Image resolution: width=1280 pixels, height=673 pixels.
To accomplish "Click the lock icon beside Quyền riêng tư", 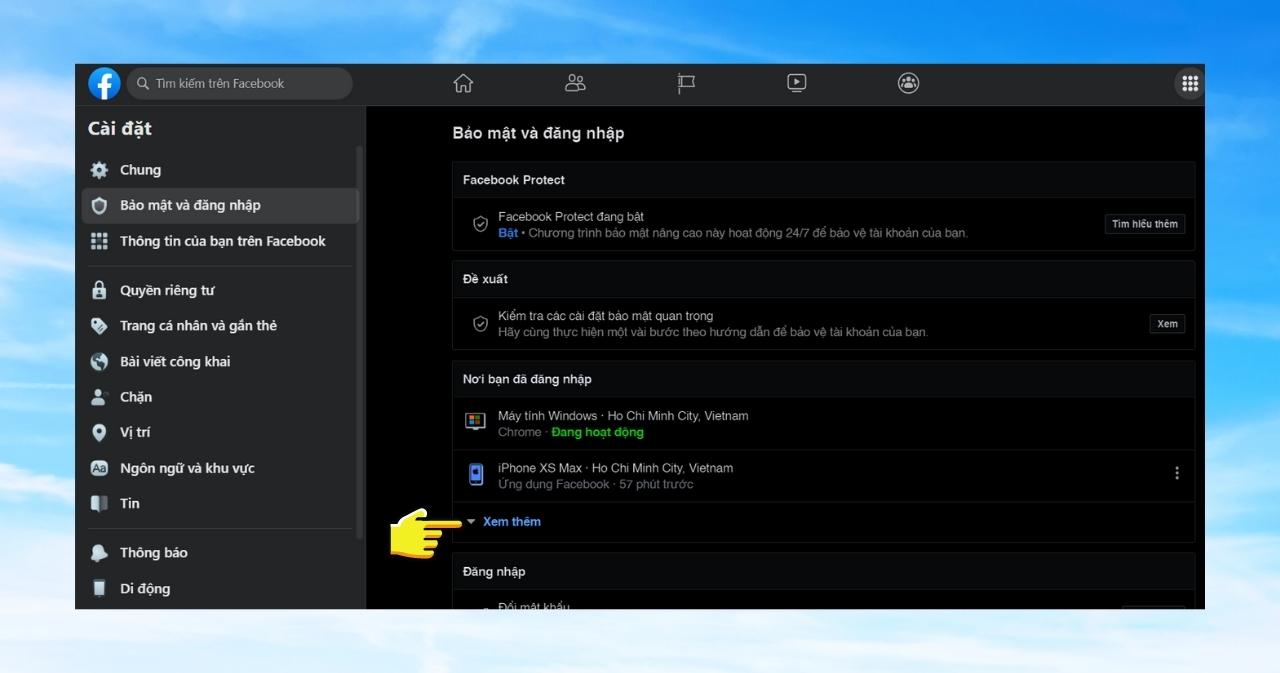I will (x=99, y=291).
